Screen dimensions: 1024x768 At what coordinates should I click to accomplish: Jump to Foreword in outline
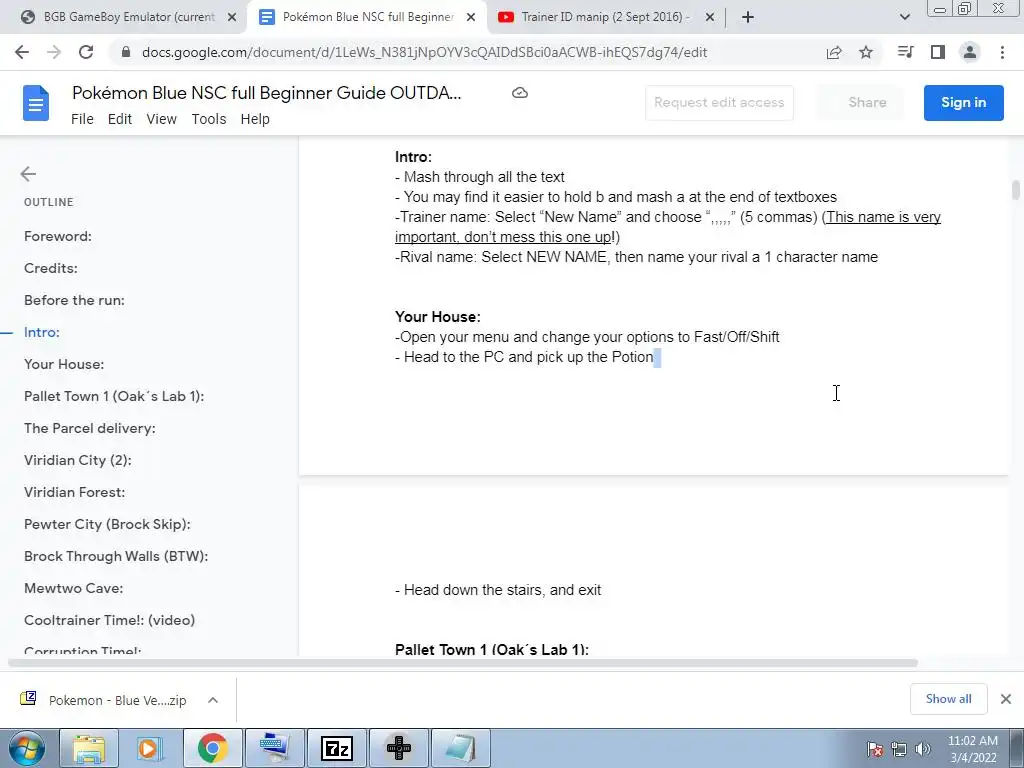point(58,236)
